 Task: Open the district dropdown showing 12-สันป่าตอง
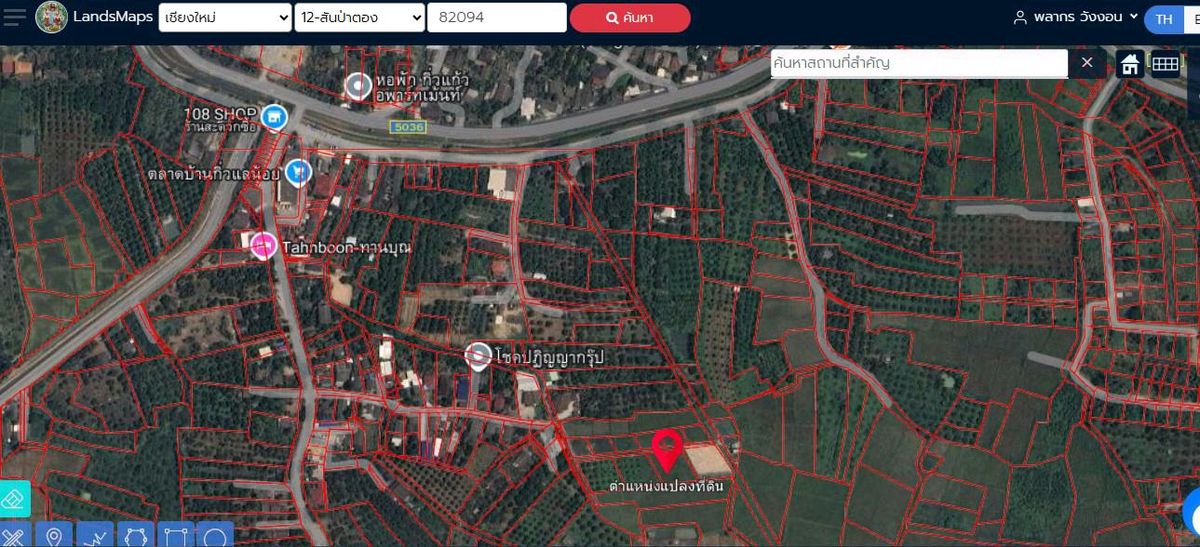[x=360, y=18]
